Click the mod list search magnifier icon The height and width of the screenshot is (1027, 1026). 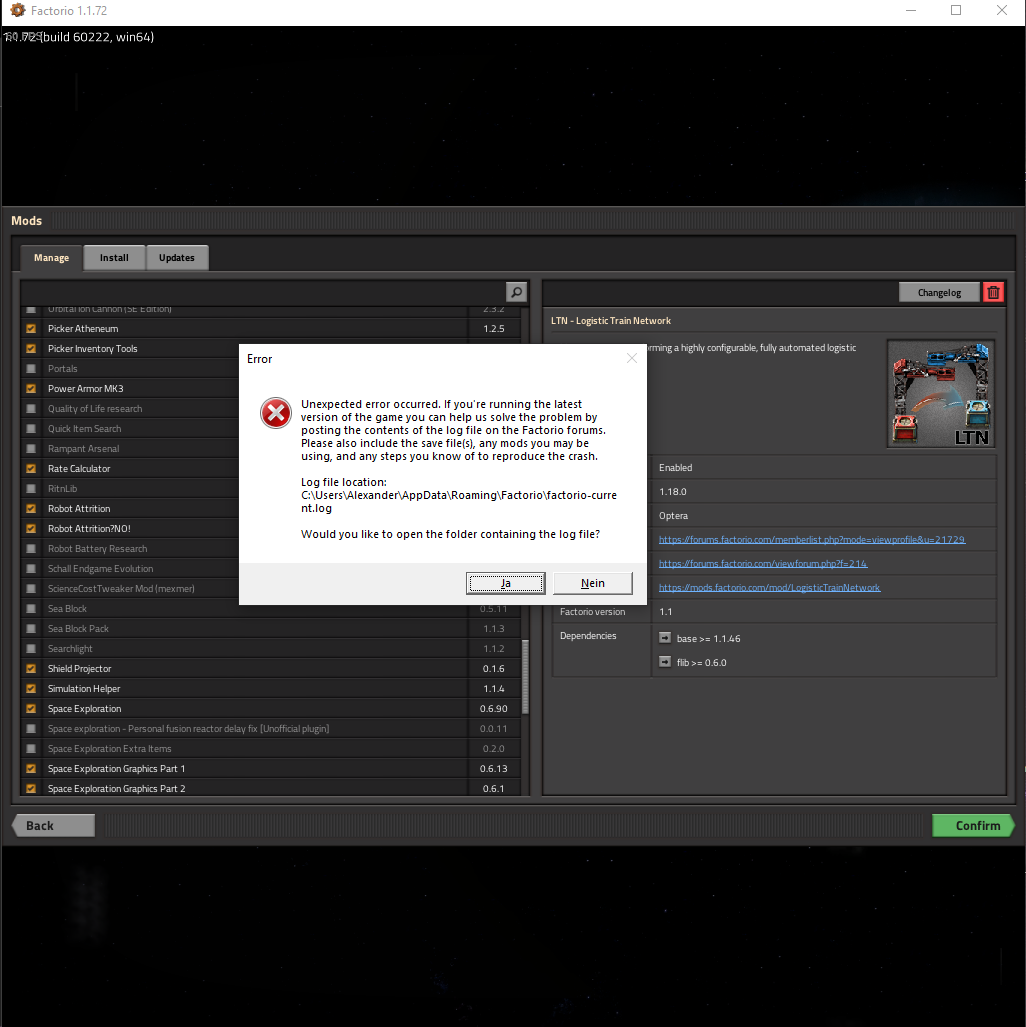tap(516, 292)
